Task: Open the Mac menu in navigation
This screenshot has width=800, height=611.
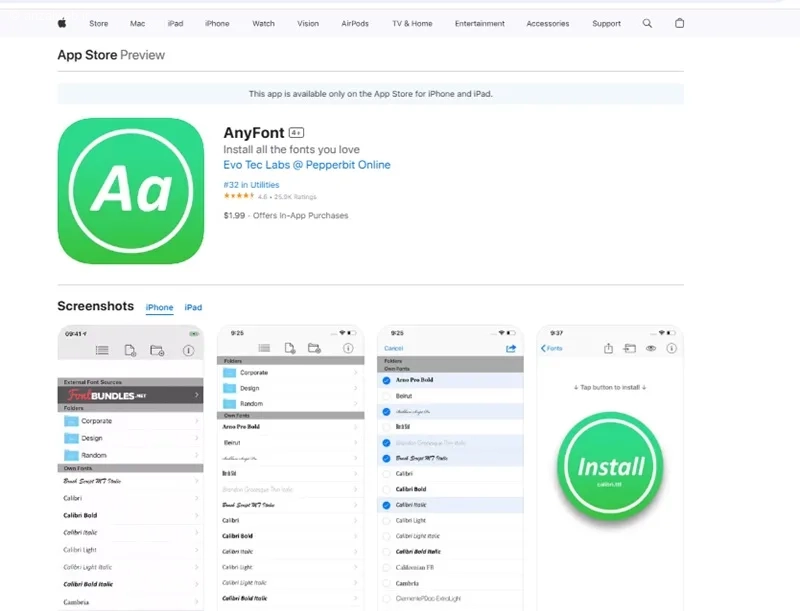Action: [x=136, y=23]
